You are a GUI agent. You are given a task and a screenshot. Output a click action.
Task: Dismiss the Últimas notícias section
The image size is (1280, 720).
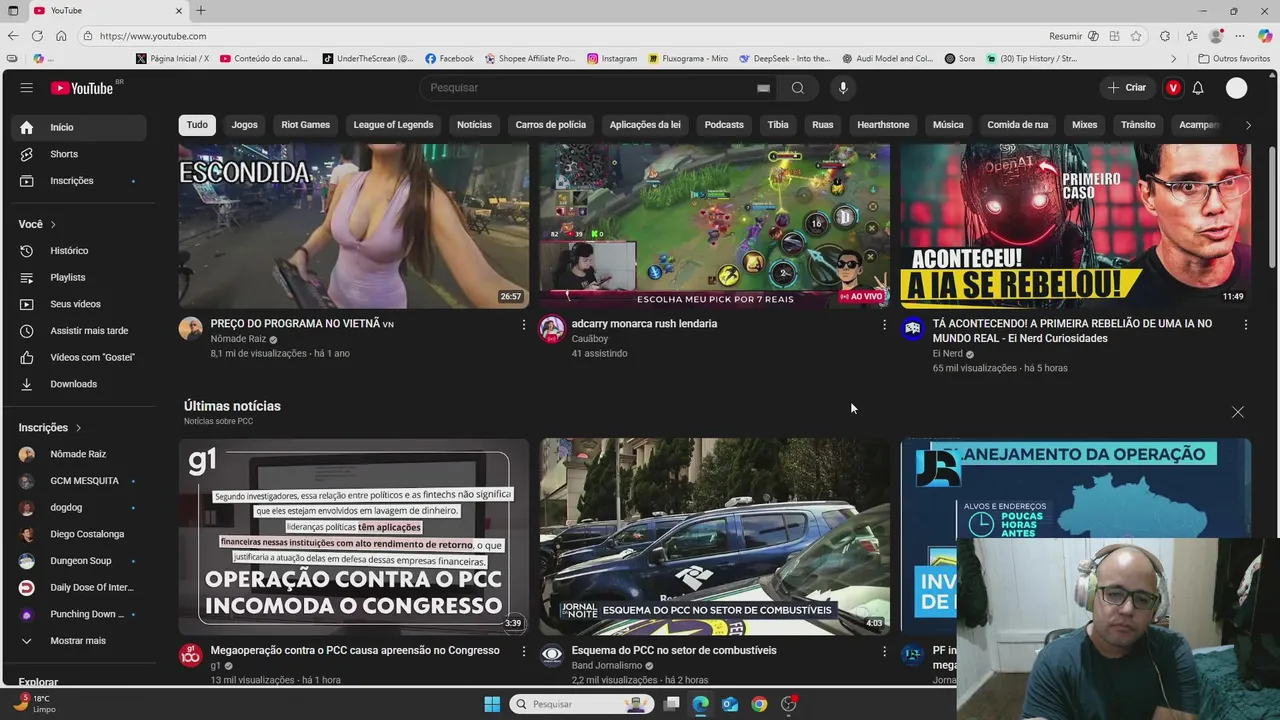1238,412
